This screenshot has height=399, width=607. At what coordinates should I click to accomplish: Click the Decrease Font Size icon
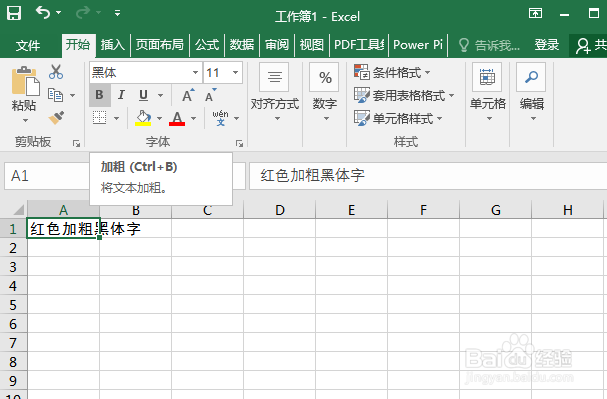tap(211, 95)
